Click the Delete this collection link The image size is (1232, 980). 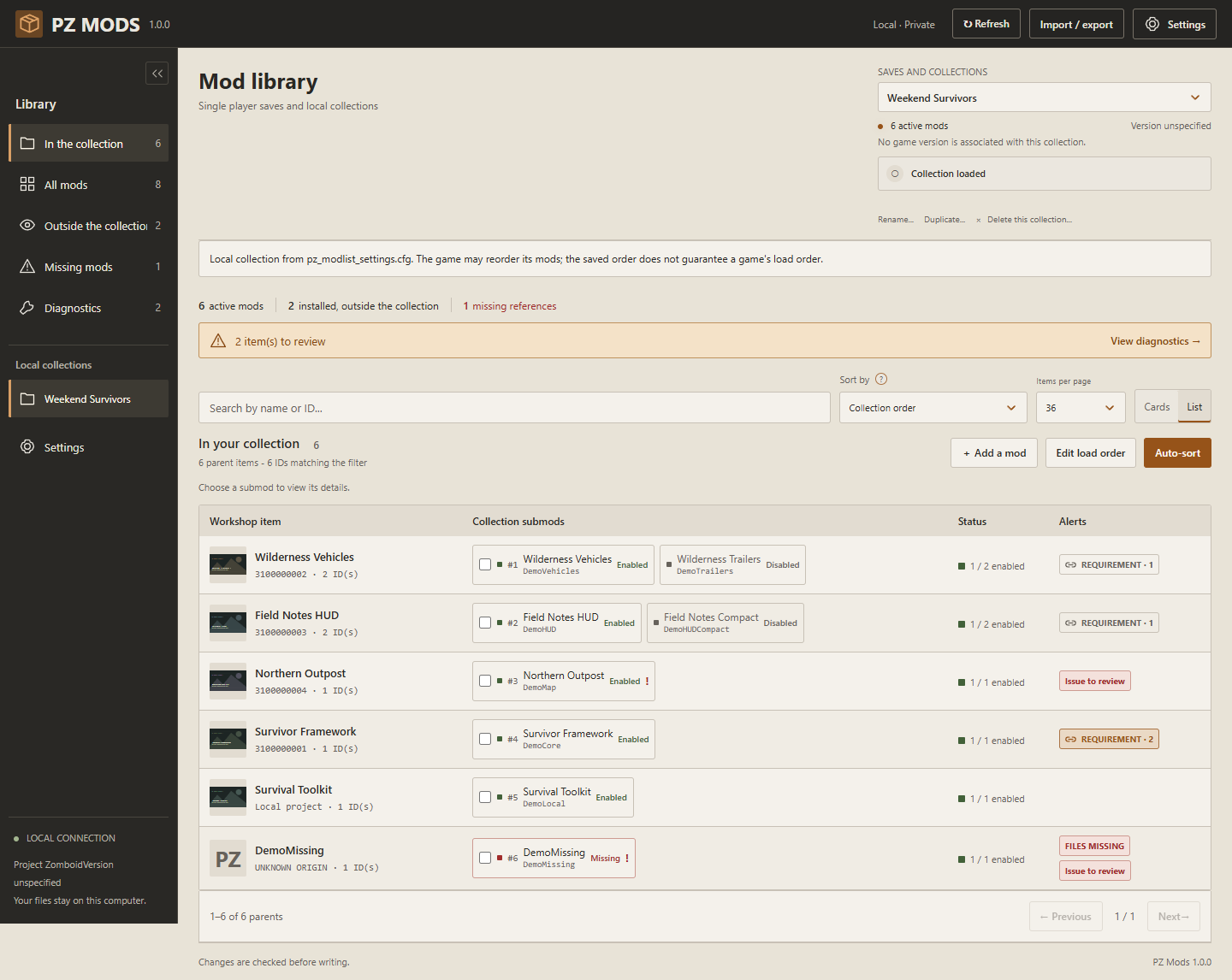[x=1024, y=220]
